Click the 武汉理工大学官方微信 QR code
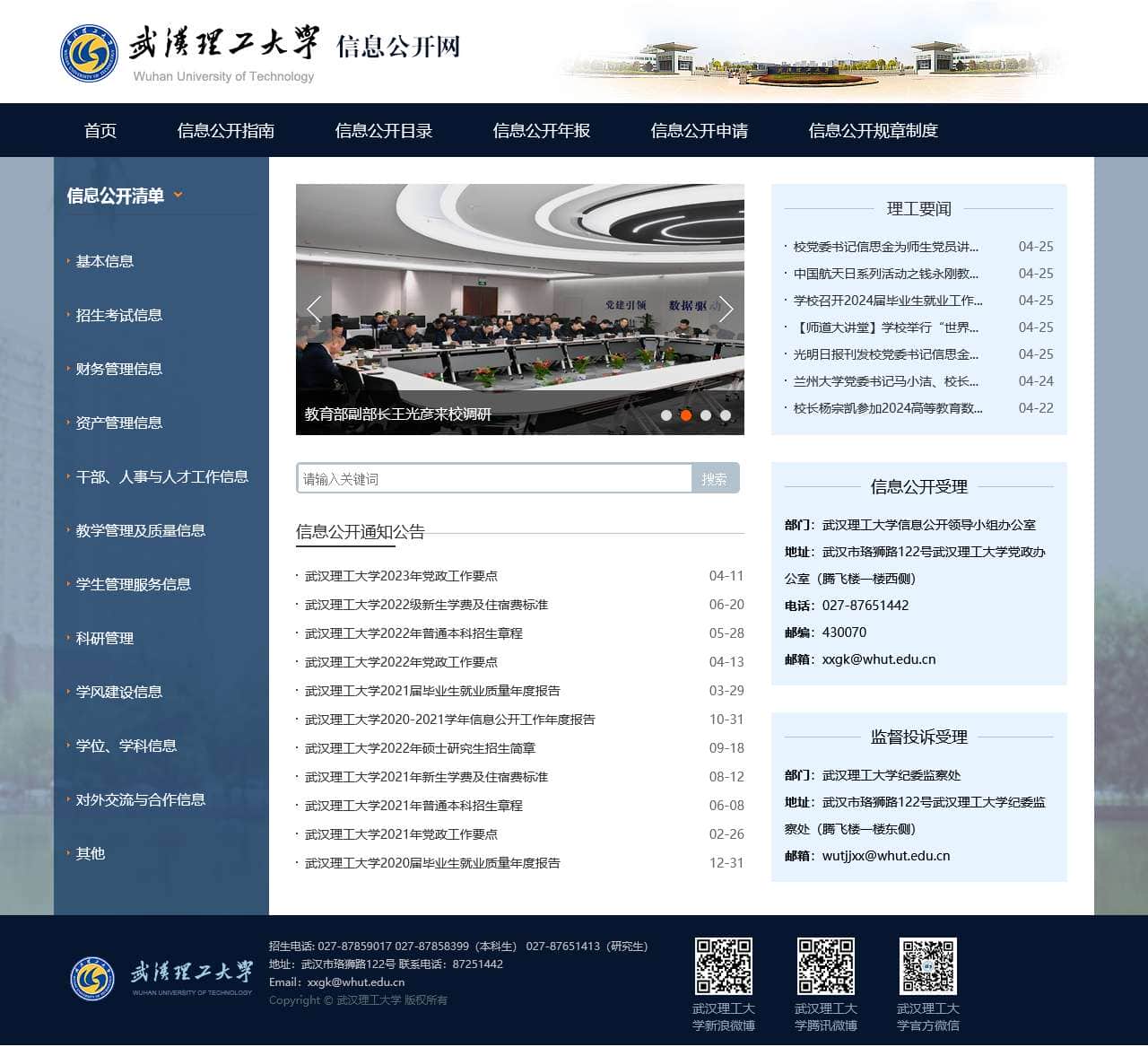Screen dimensions: 1148x1047 point(928,966)
